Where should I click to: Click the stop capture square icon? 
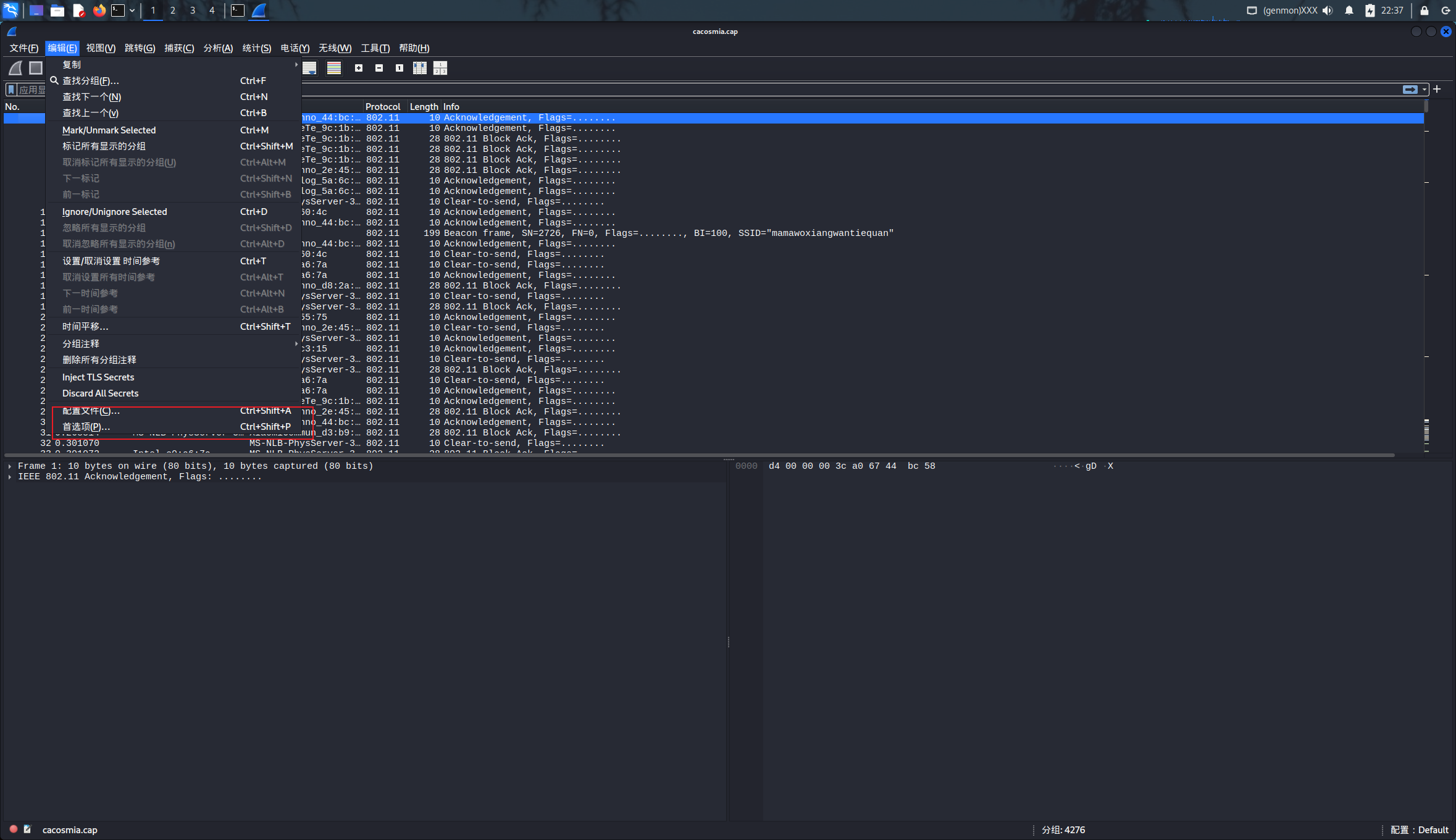(36, 68)
